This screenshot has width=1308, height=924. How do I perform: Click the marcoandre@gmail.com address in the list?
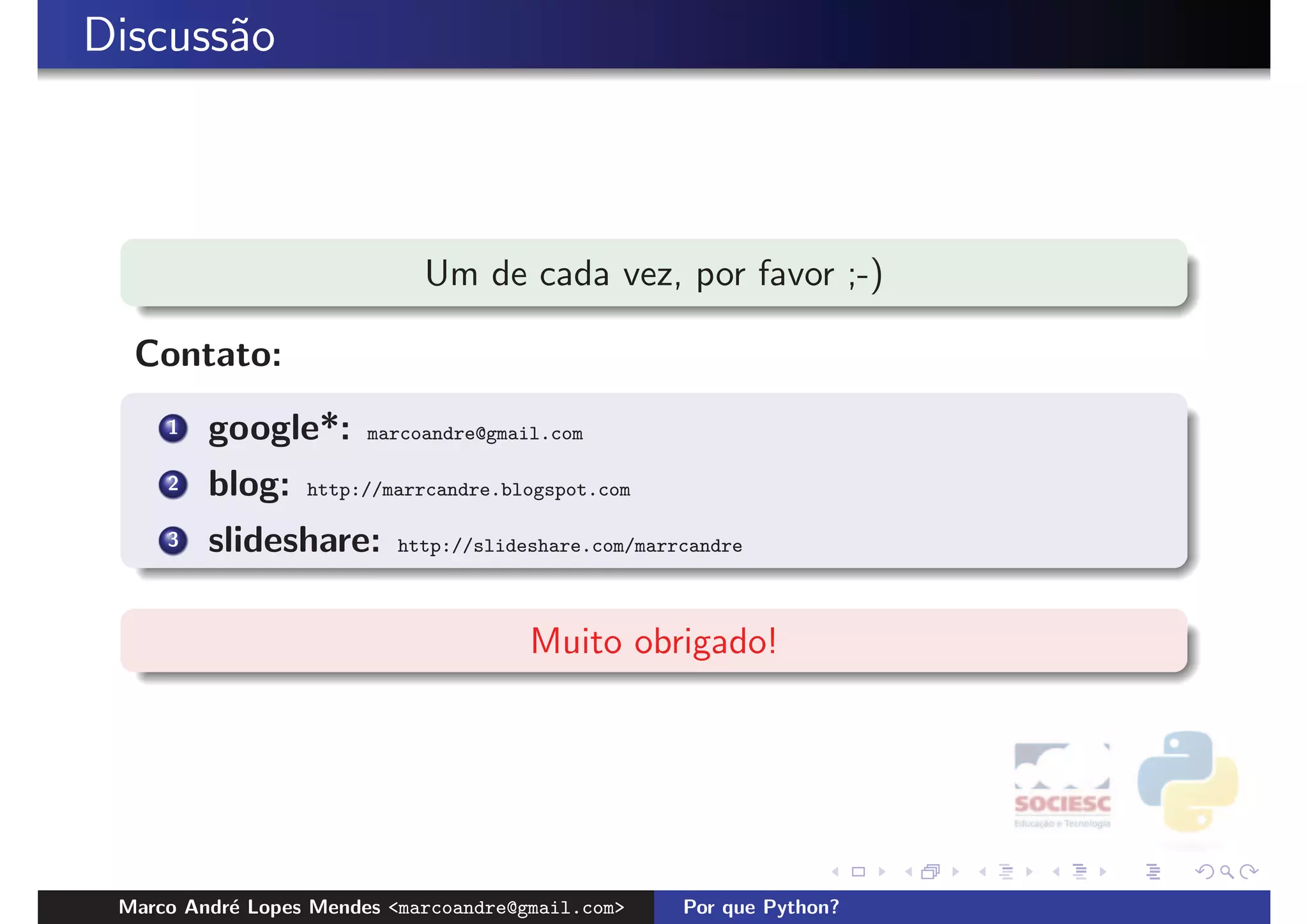click(x=475, y=434)
